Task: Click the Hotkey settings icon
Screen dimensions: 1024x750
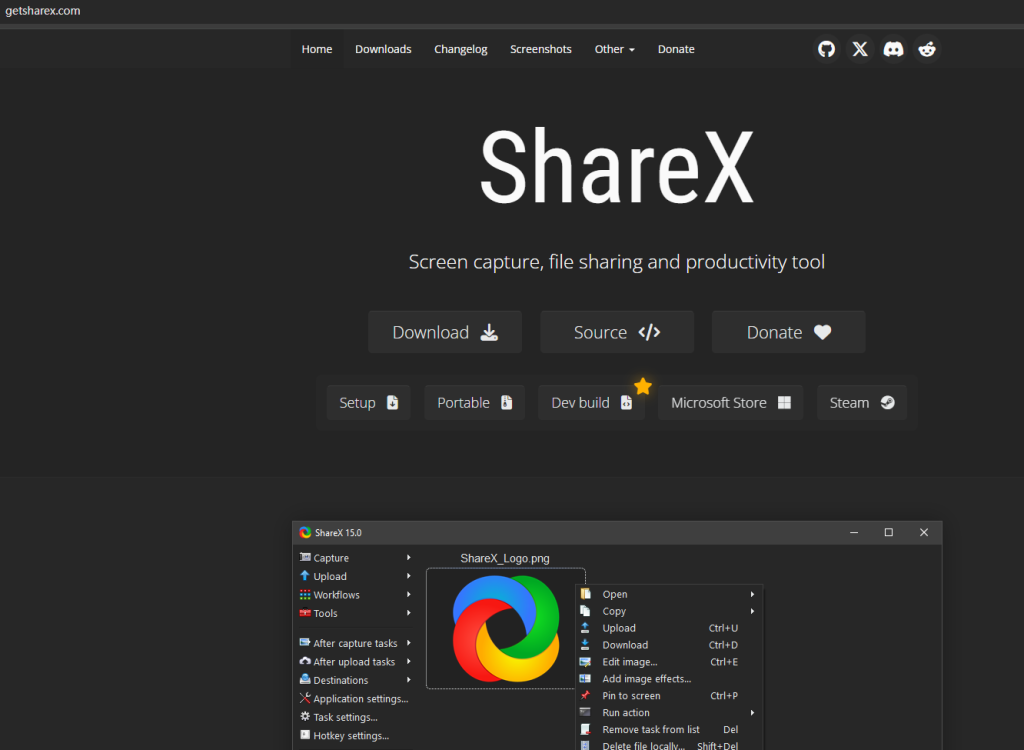Action: coord(305,735)
